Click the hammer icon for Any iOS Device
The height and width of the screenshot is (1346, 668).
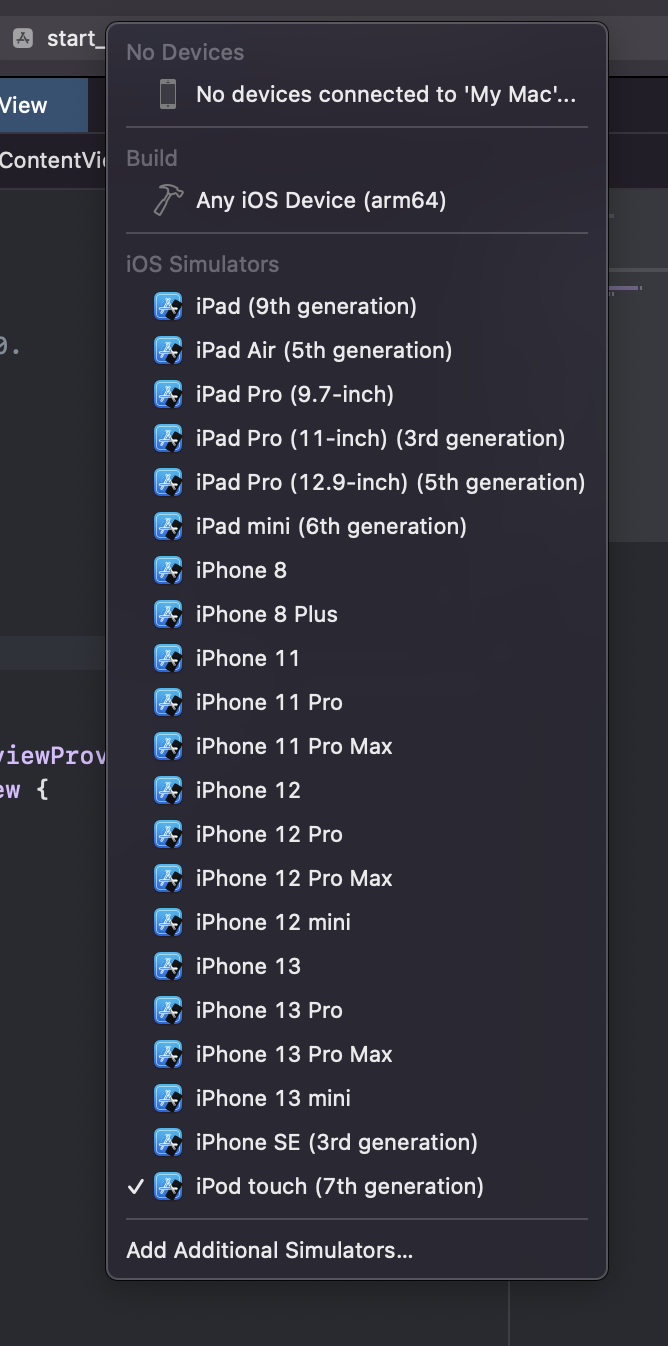tap(168, 200)
